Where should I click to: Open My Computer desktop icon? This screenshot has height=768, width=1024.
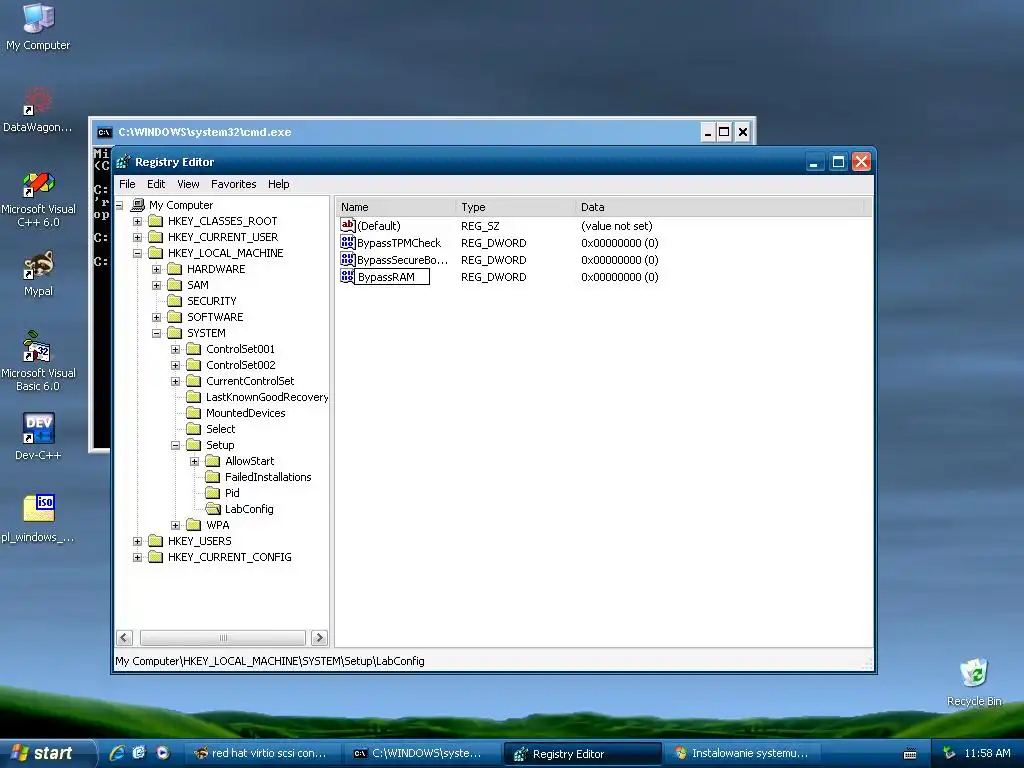38,18
